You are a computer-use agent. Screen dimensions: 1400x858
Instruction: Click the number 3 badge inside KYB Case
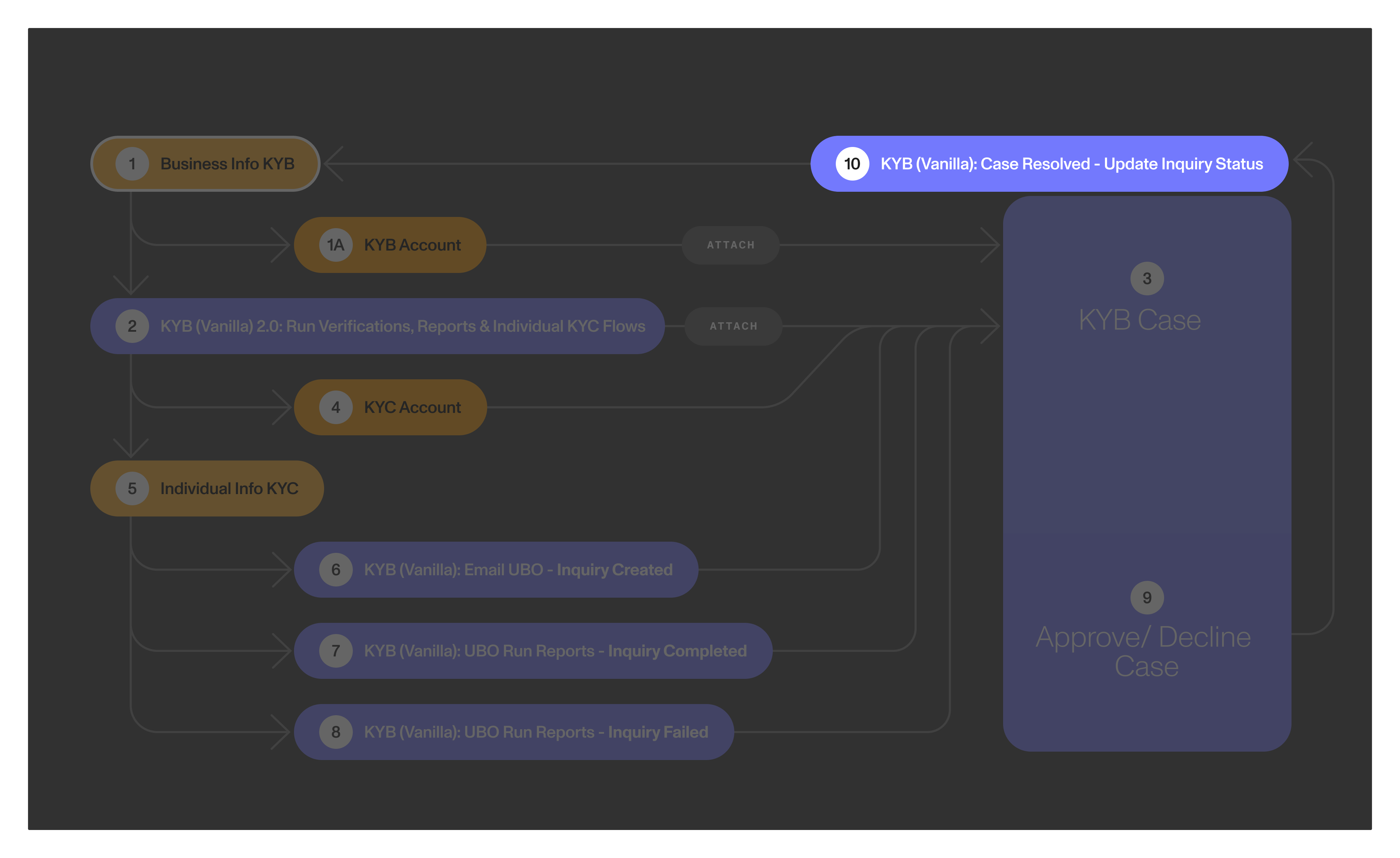click(x=1147, y=279)
